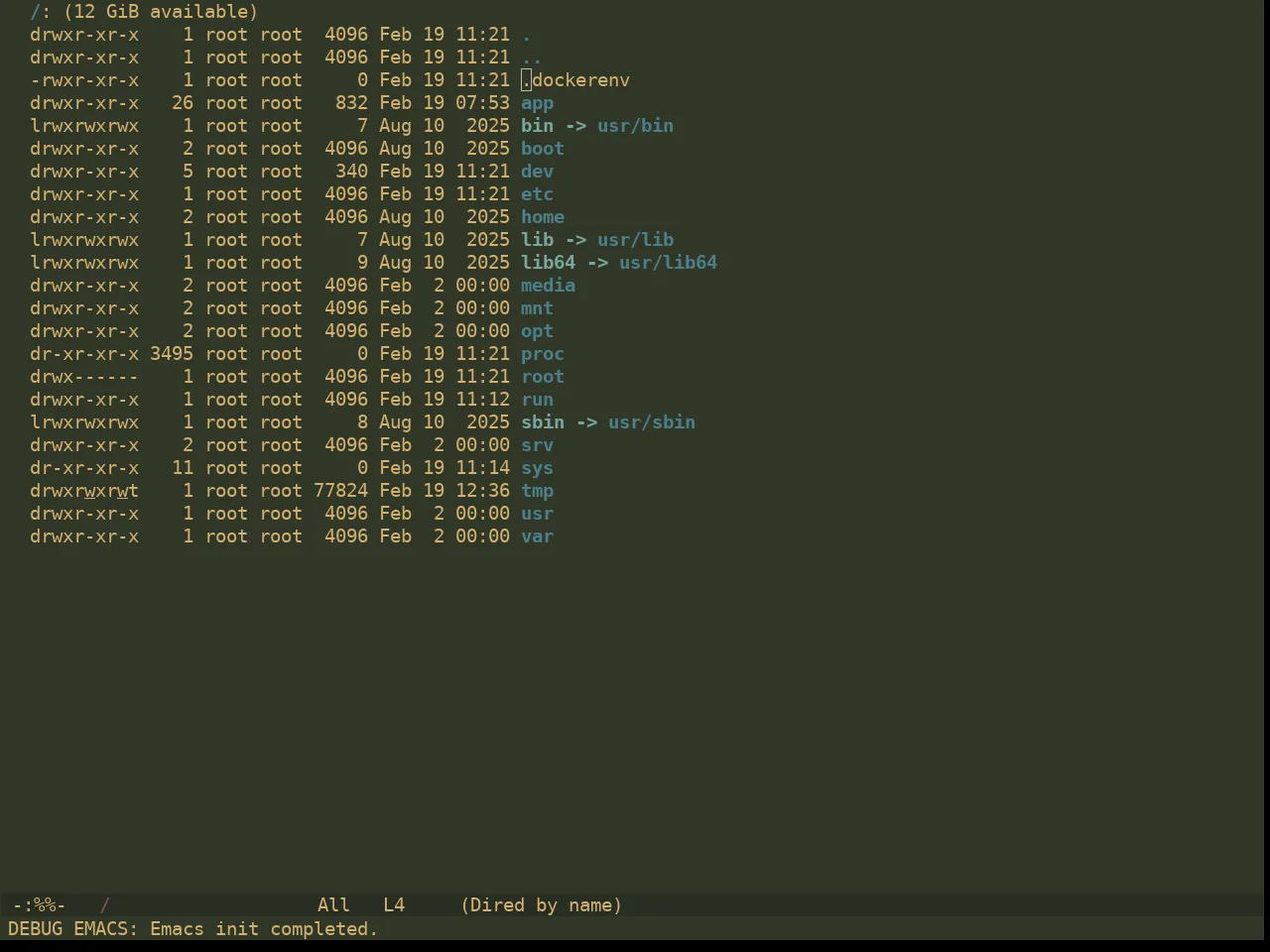Follow the sbin symbolic link name
Screen dimensions: 1270x952
pyautogui.click(x=543, y=422)
